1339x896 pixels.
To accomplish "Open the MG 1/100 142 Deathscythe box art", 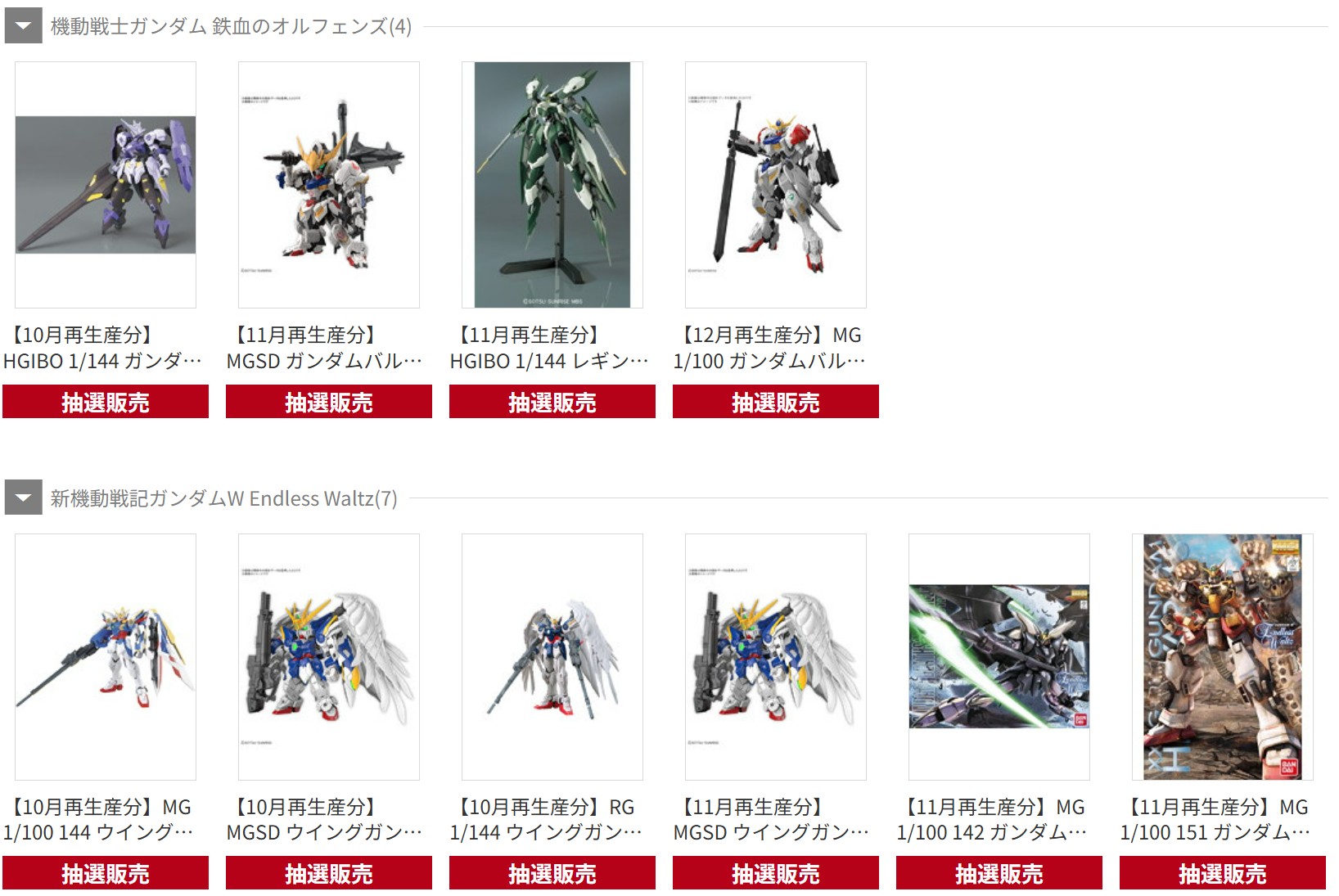I will point(999,657).
